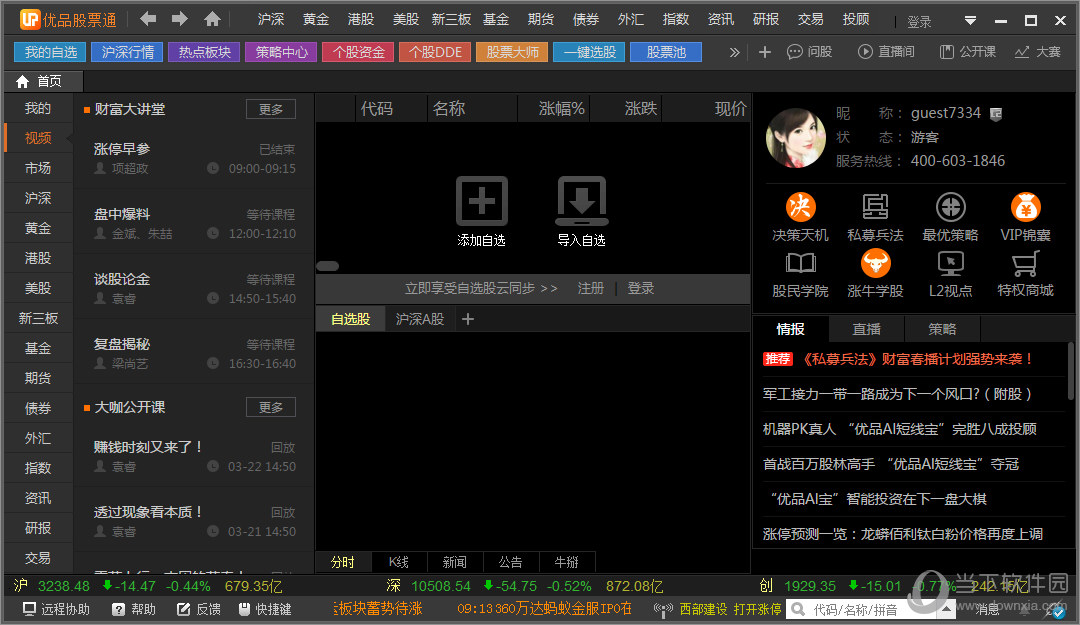This screenshot has width=1080, height=625.
Task: Select 研报 in left sidebar
Action: pyautogui.click(x=38, y=528)
